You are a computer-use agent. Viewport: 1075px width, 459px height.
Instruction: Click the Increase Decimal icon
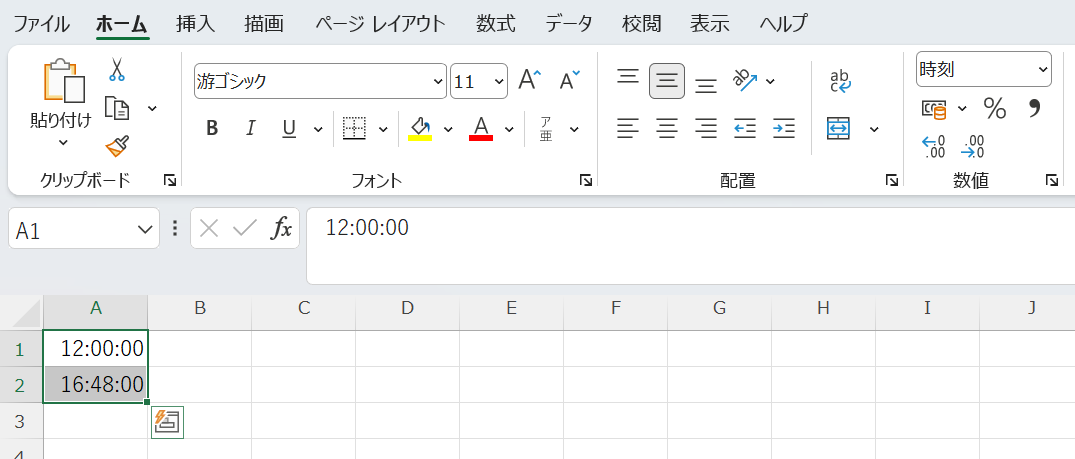(933, 147)
